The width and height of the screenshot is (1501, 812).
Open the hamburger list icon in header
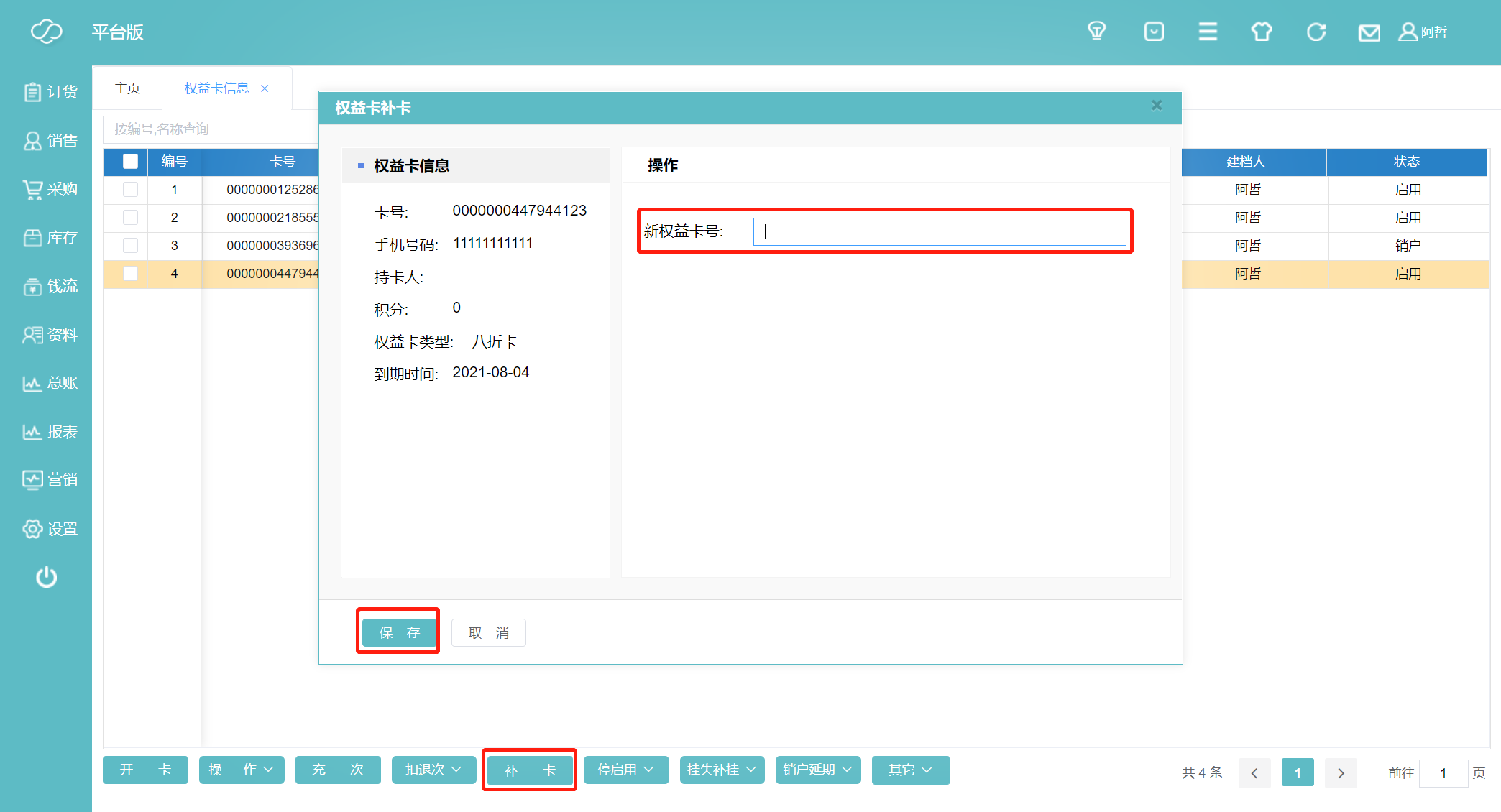[1208, 32]
